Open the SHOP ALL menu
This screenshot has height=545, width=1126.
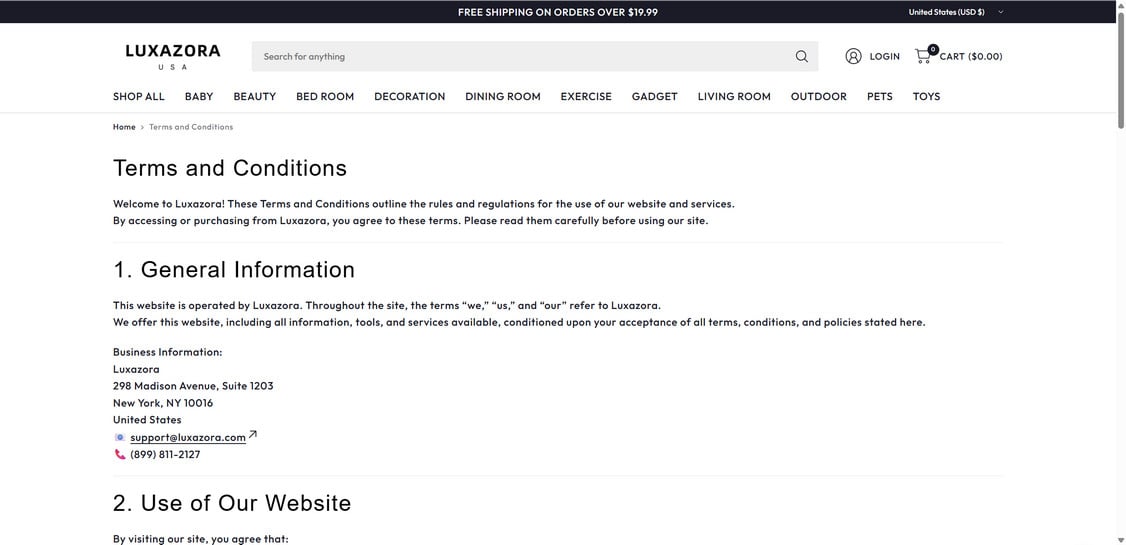139,96
